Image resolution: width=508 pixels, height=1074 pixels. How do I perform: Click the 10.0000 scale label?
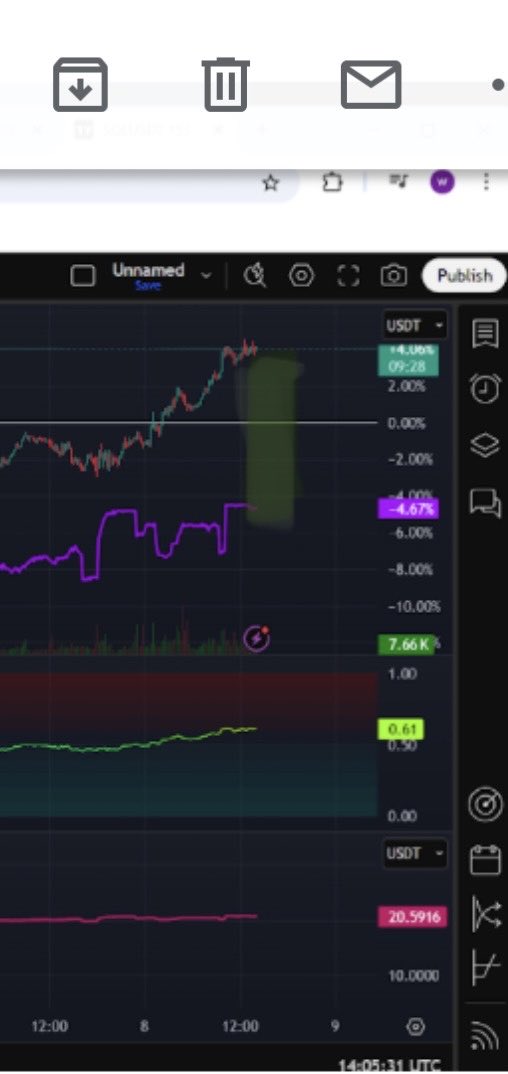coord(414,975)
